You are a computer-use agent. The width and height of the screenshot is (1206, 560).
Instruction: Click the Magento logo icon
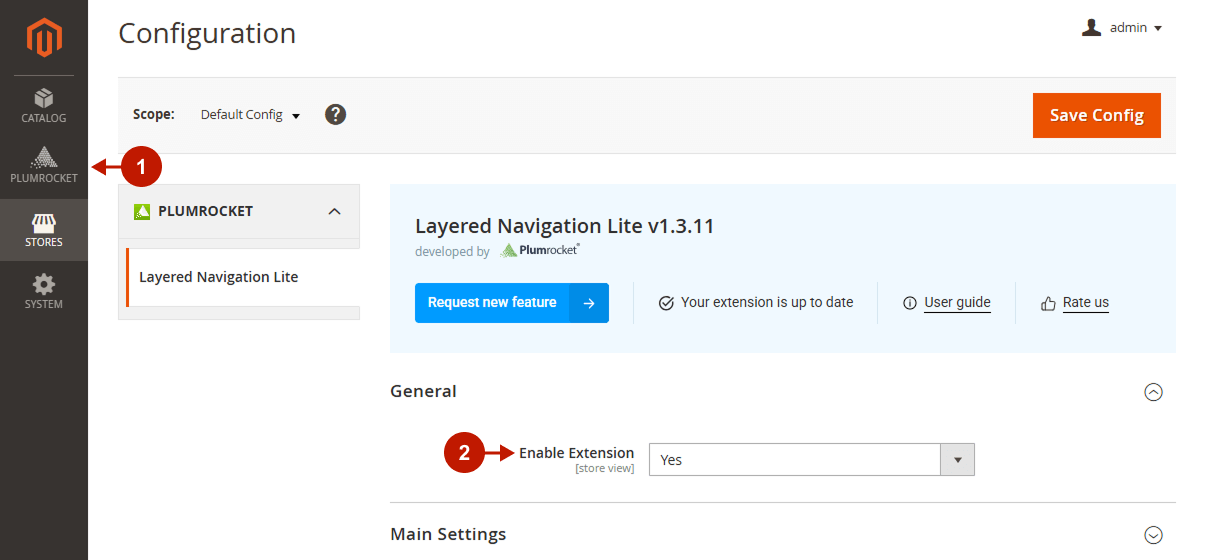44,37
